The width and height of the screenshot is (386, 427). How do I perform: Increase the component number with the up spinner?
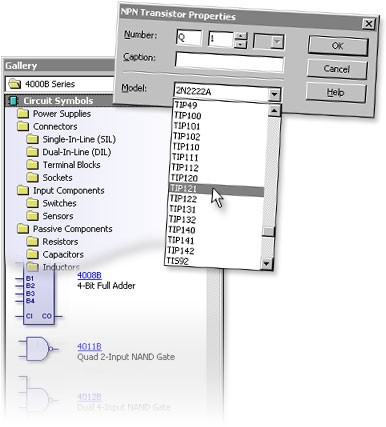click(x=241, y=35)
